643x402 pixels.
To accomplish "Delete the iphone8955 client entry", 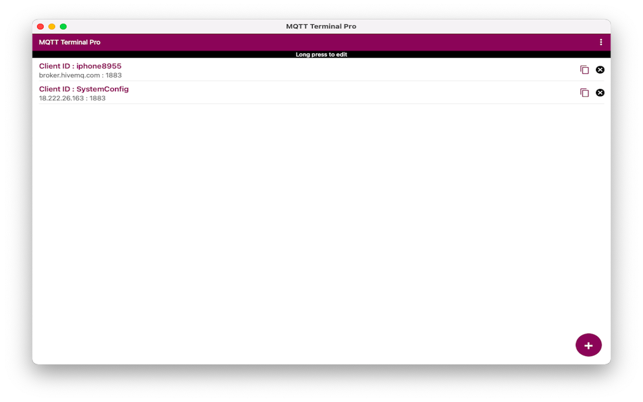I will (600, 70).
